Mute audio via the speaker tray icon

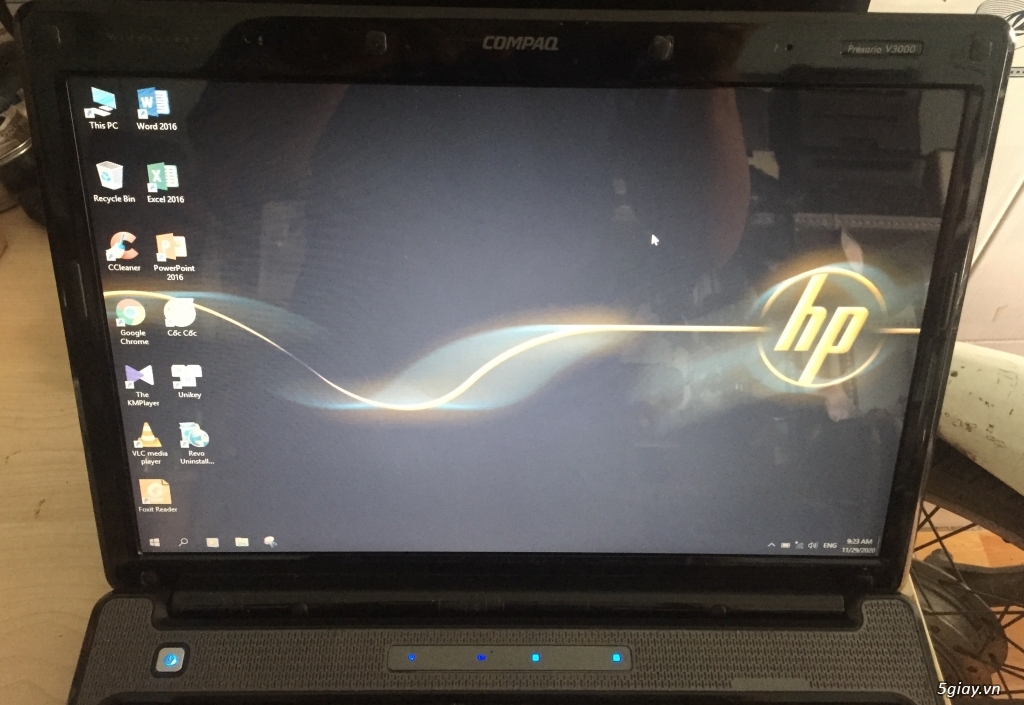coord(813,545)
